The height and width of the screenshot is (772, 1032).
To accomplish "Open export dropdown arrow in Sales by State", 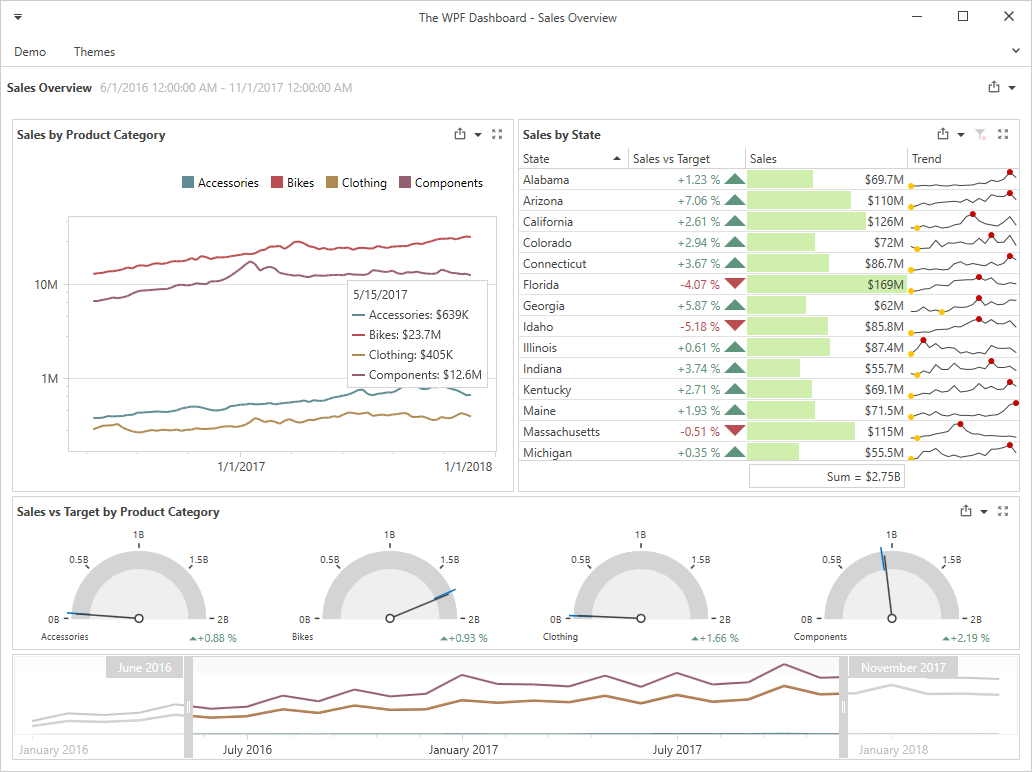I will coord(961,135).
